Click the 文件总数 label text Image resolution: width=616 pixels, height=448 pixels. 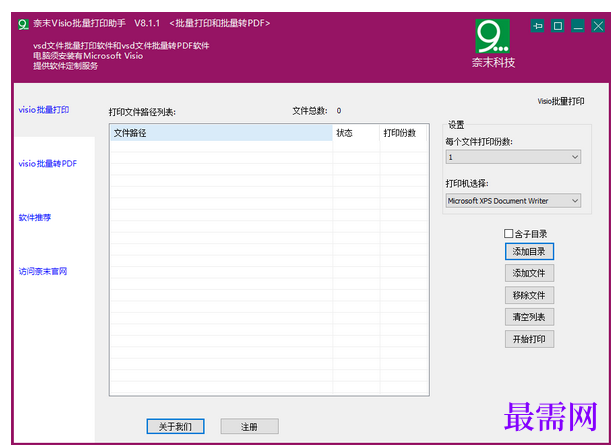pyautogui.click(x=310, y=111)
